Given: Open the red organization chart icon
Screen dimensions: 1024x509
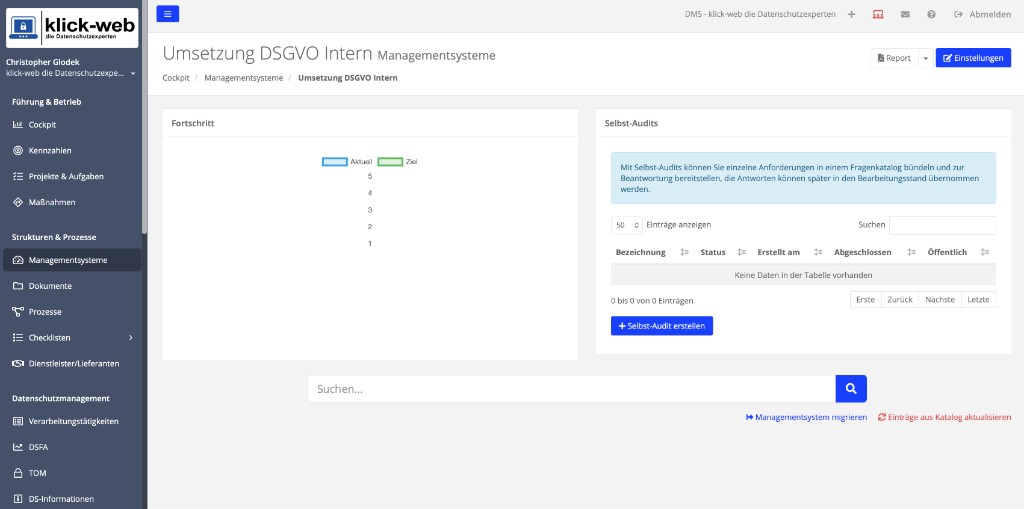Looking at the screenshot, I should click(878, 14).
